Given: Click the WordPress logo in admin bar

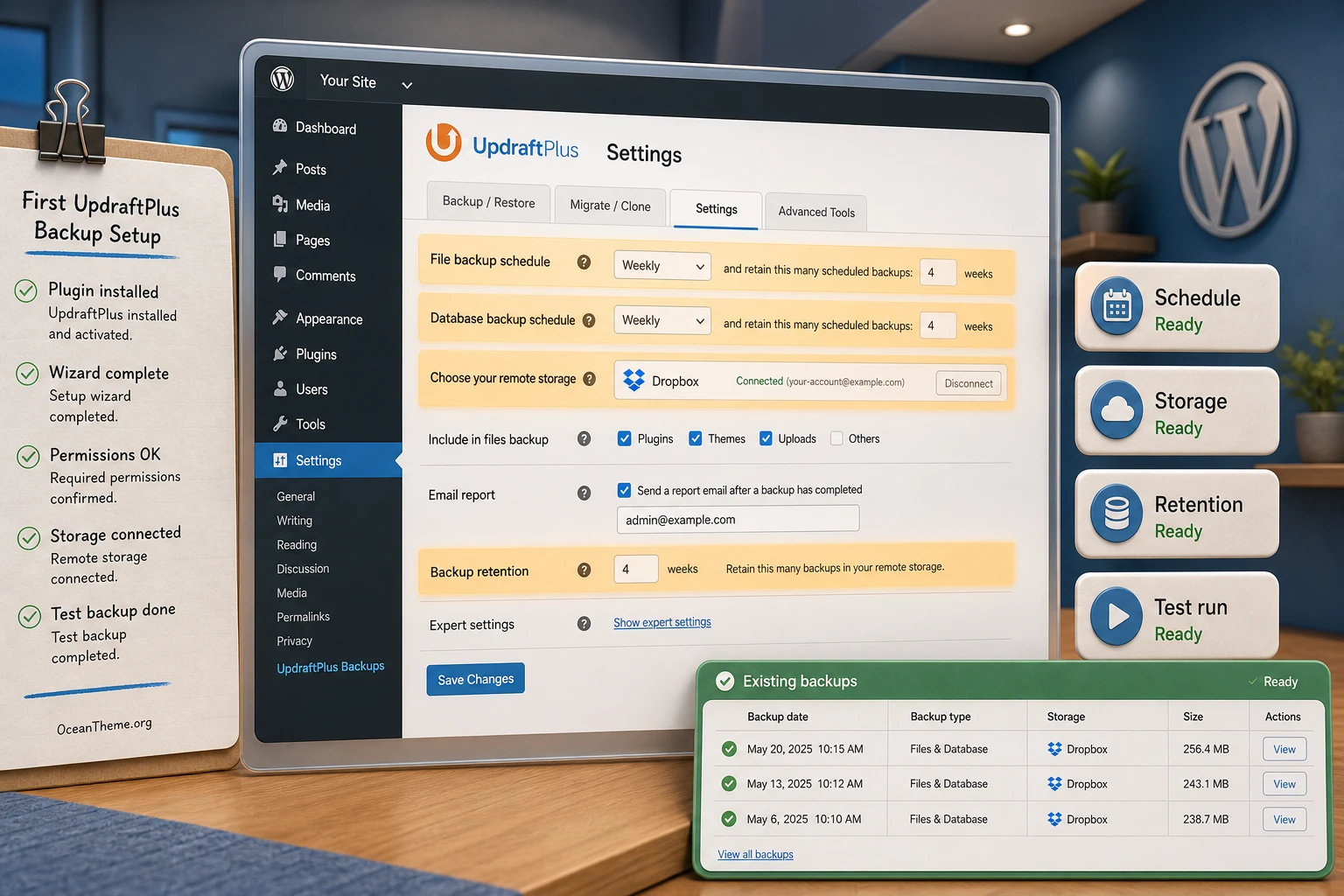Looking at the screenshot, I should 282,79.
